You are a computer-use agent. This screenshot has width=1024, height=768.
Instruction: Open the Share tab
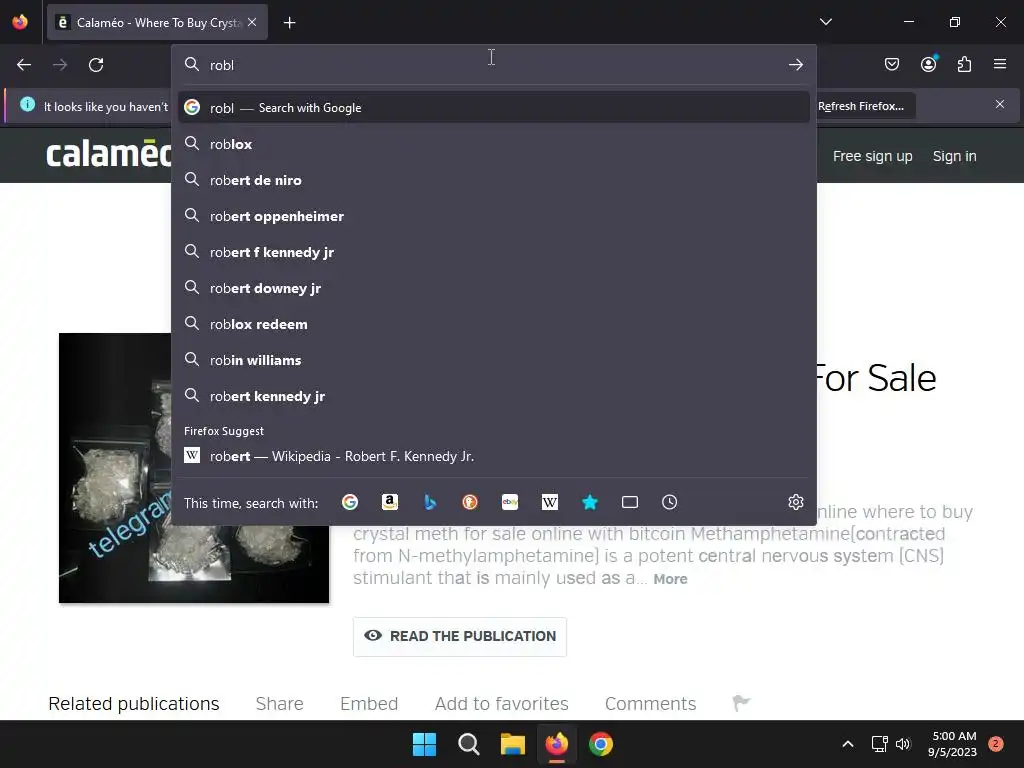[x=280, y=703]
